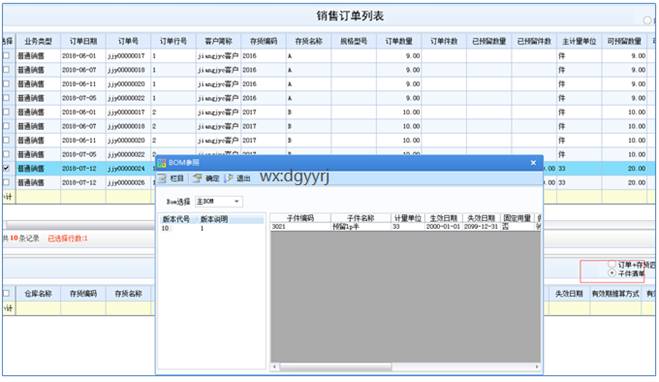Tick checkbox for order jjy00000018 item 2016

6,70
